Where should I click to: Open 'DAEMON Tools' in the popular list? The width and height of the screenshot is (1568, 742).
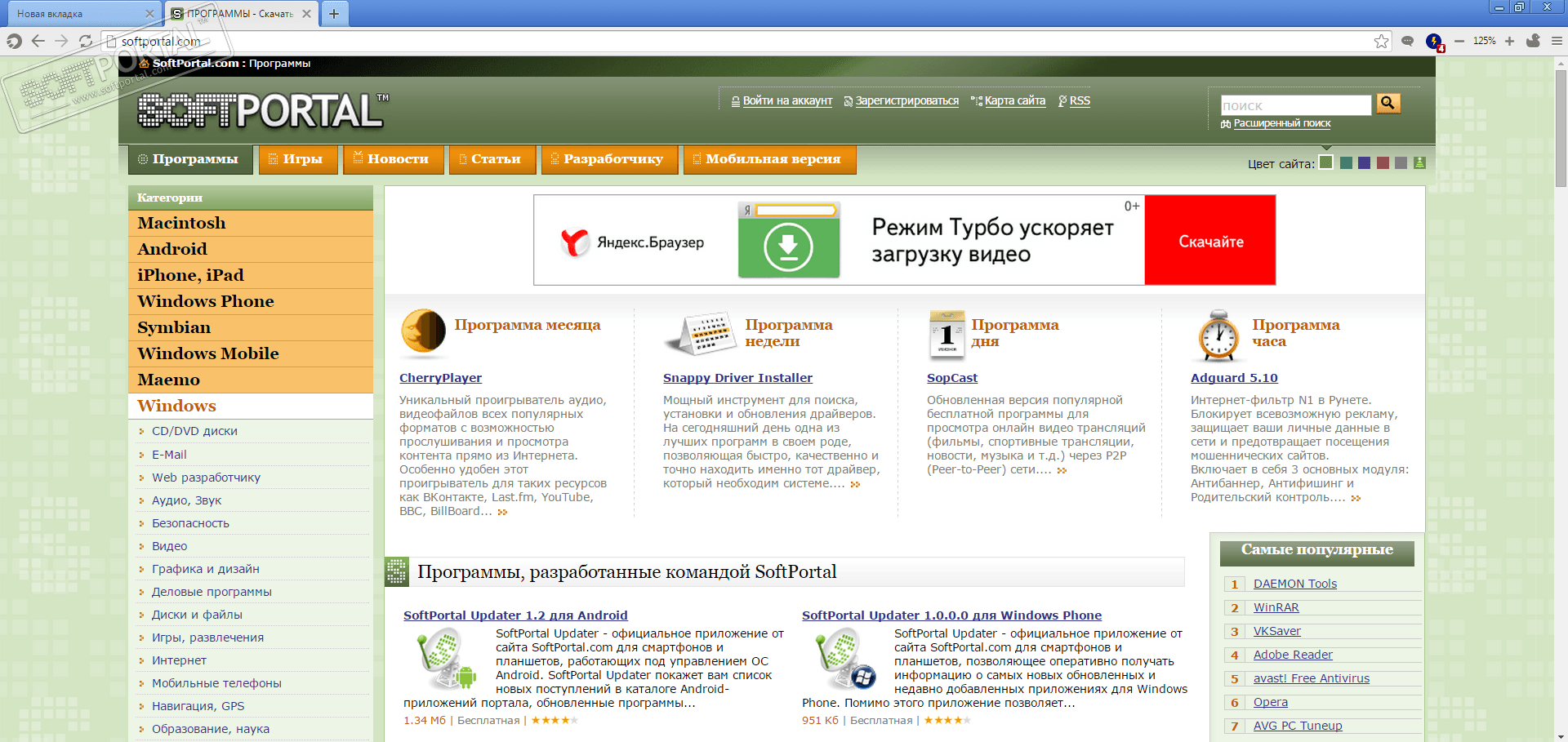tap(1295, 584)
